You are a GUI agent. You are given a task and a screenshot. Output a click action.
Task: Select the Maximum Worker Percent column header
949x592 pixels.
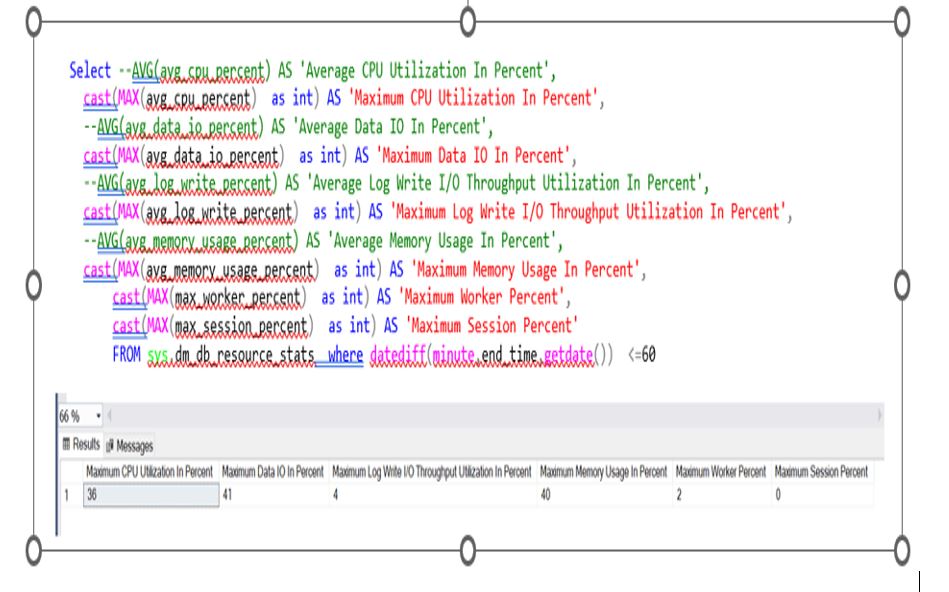[x=721, y=472]
